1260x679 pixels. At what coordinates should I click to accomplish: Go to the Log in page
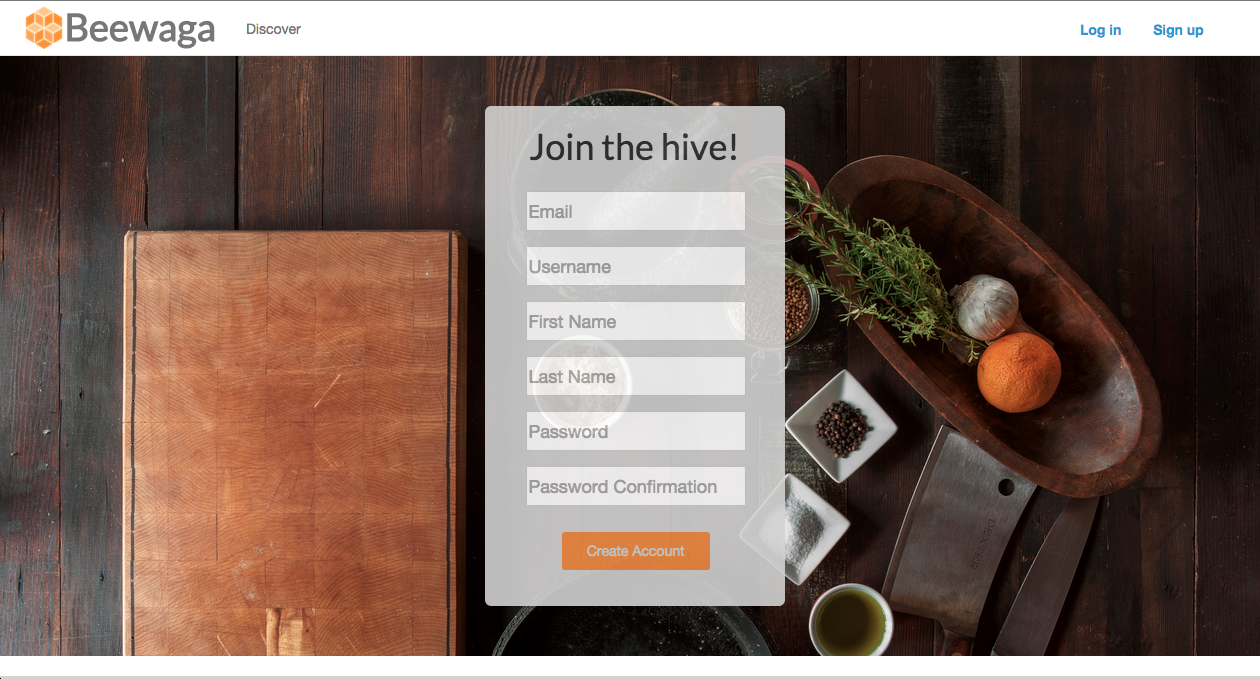click(x=1100, y=30)
